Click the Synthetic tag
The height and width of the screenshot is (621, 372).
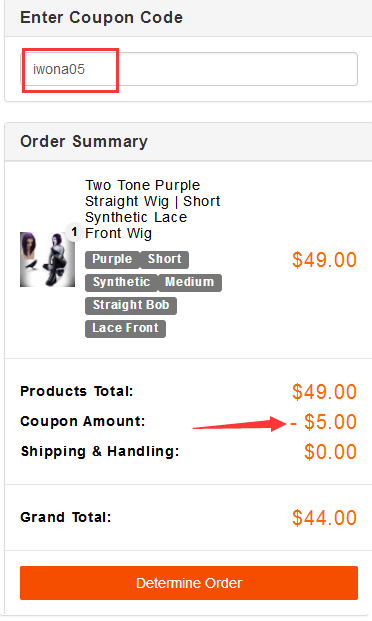[121, 282]
